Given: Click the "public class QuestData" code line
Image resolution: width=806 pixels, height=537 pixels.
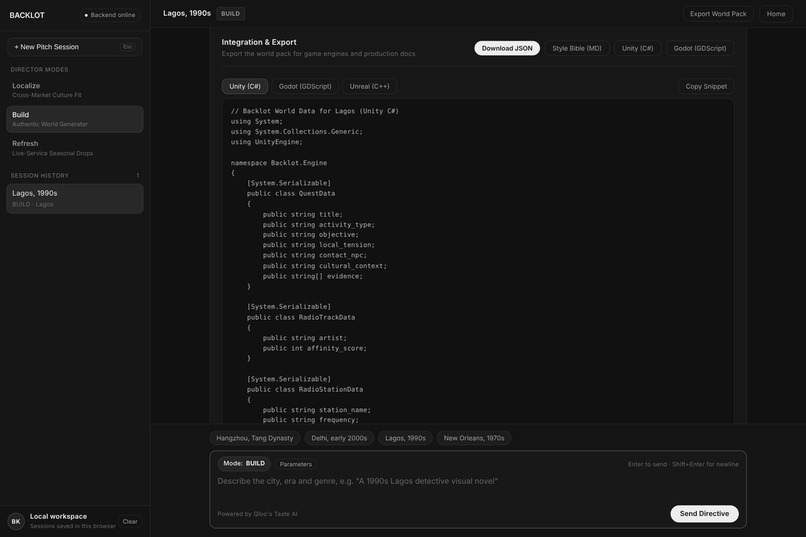Looking at the screenshot, I should (290, 194).
